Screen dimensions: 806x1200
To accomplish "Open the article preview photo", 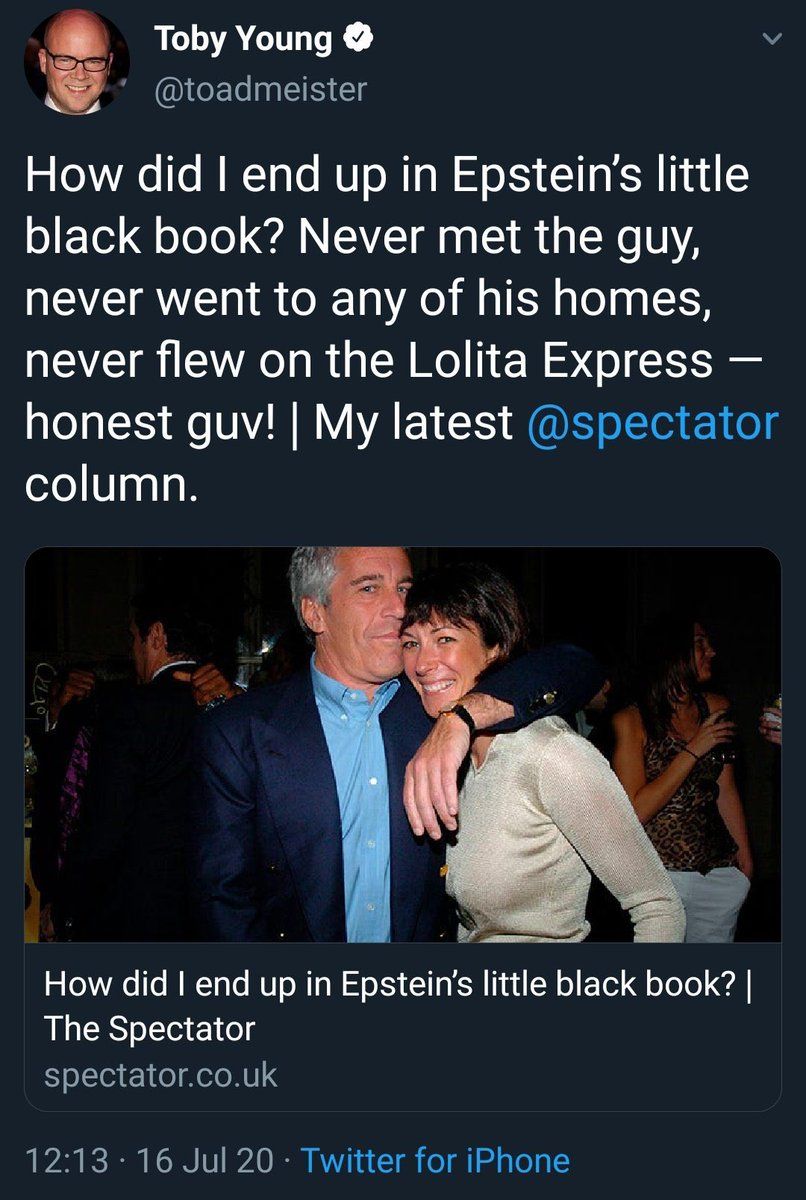I will (402, 744).
